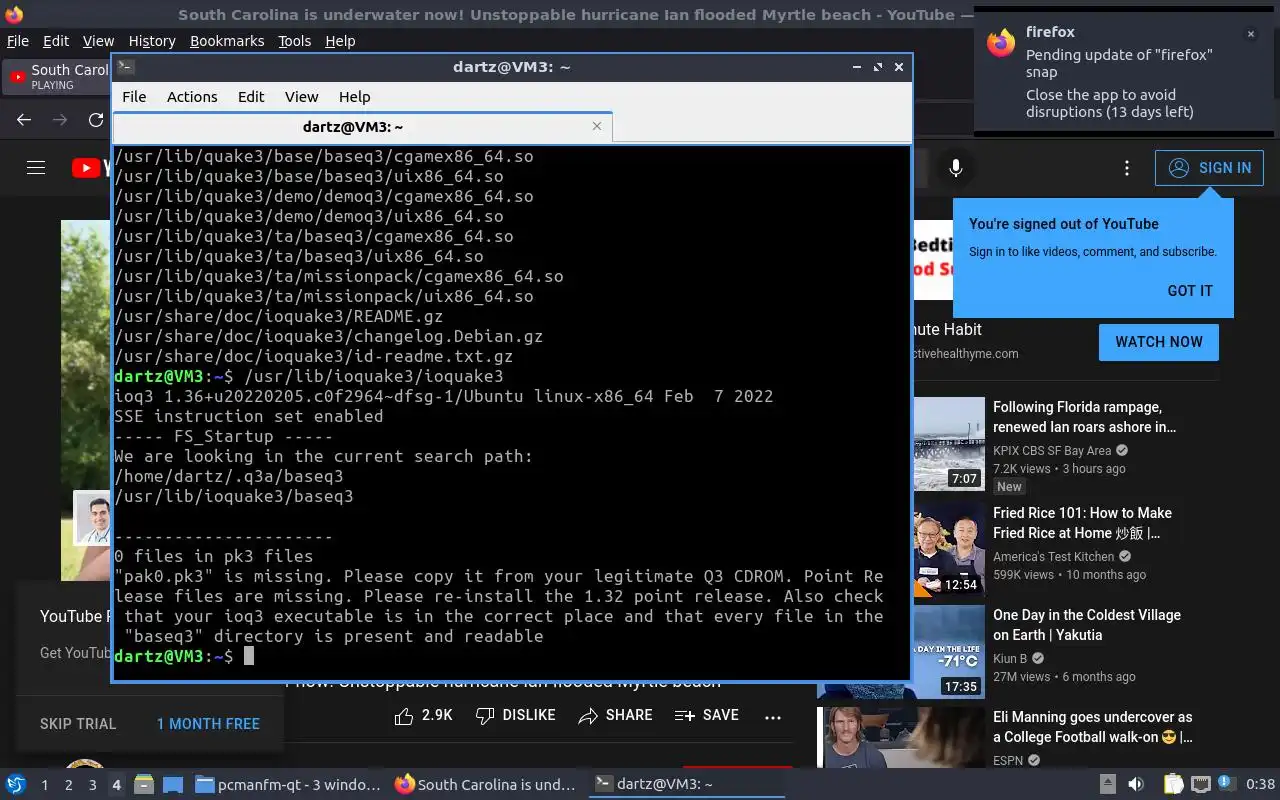Go back in Firefox
The width and height of the screenshot is (1280, 800).
(x=24, y=120)
